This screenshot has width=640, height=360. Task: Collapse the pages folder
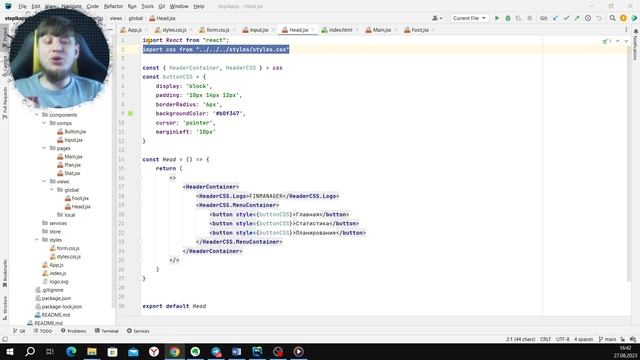44,148
